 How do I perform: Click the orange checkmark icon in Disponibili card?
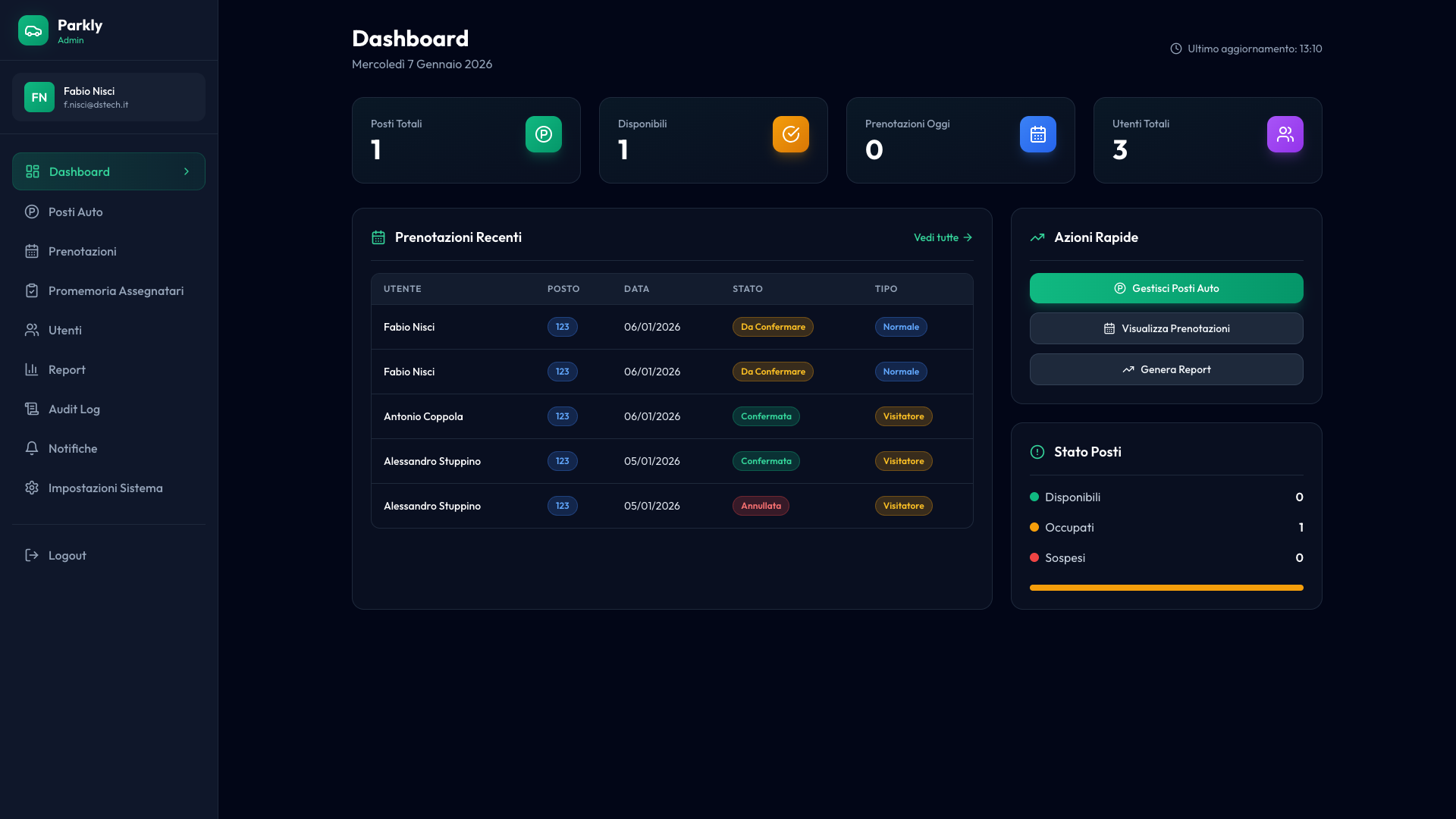coord(791,134)
